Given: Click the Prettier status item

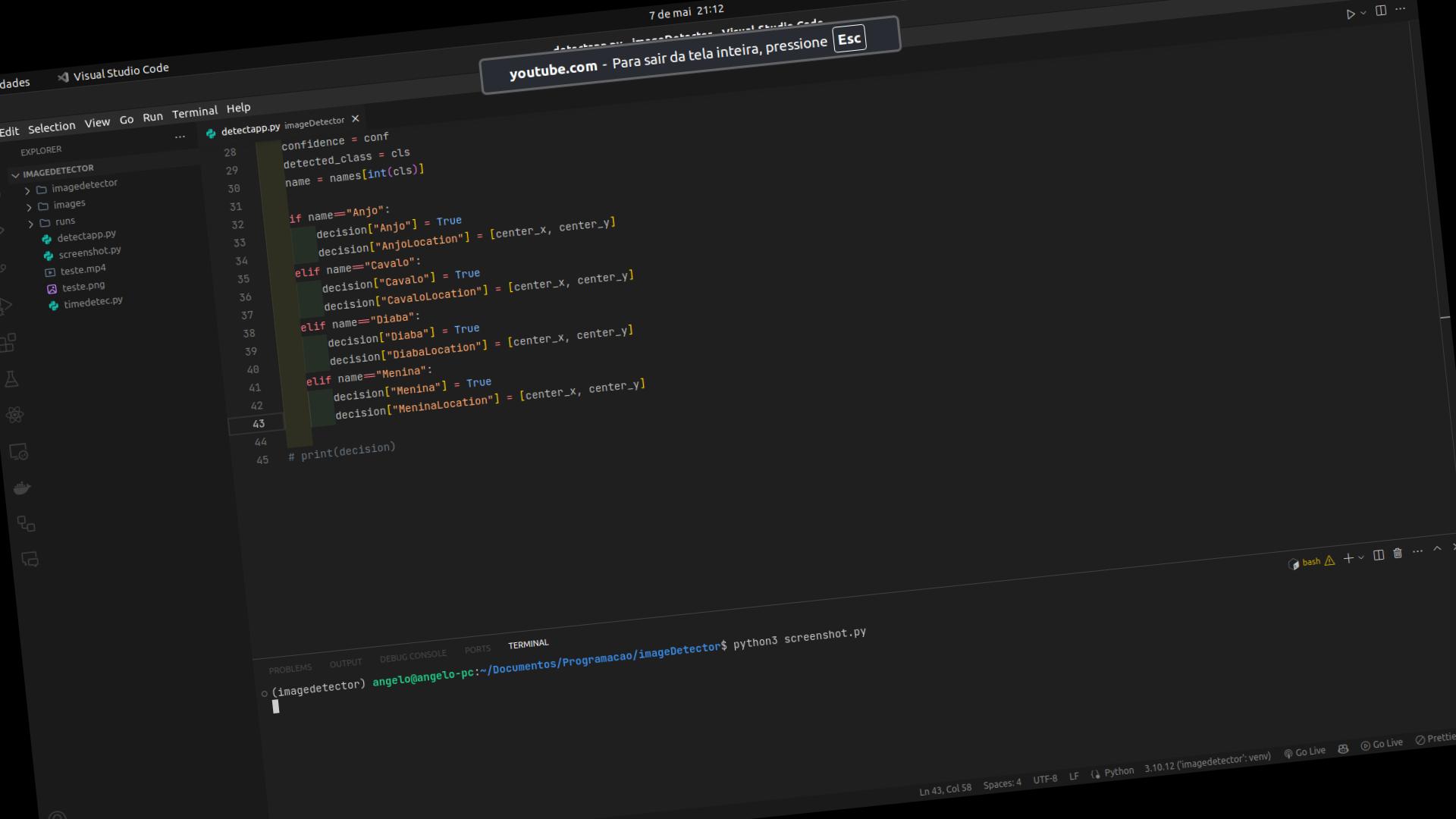Looking at the screenshot, I should coord(1436,739).
